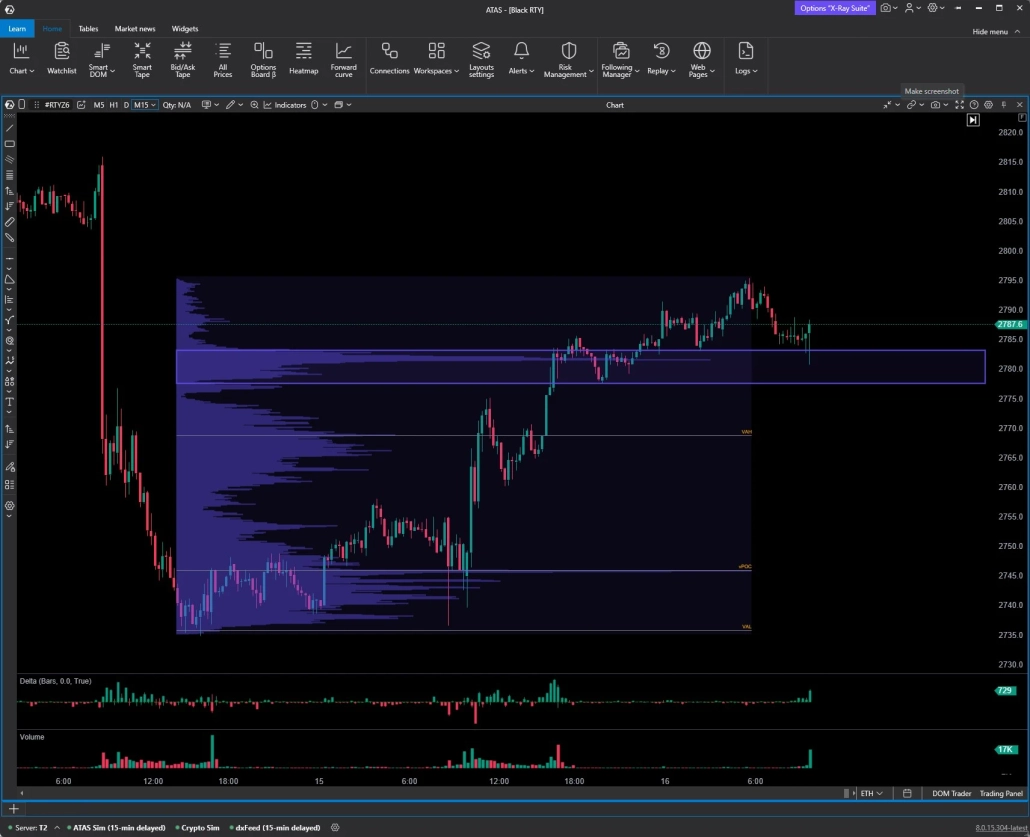Screen dimensions: 1030x837
Task: Click the zoom magnifier in chart toolbar
Action: click(254, 105)
